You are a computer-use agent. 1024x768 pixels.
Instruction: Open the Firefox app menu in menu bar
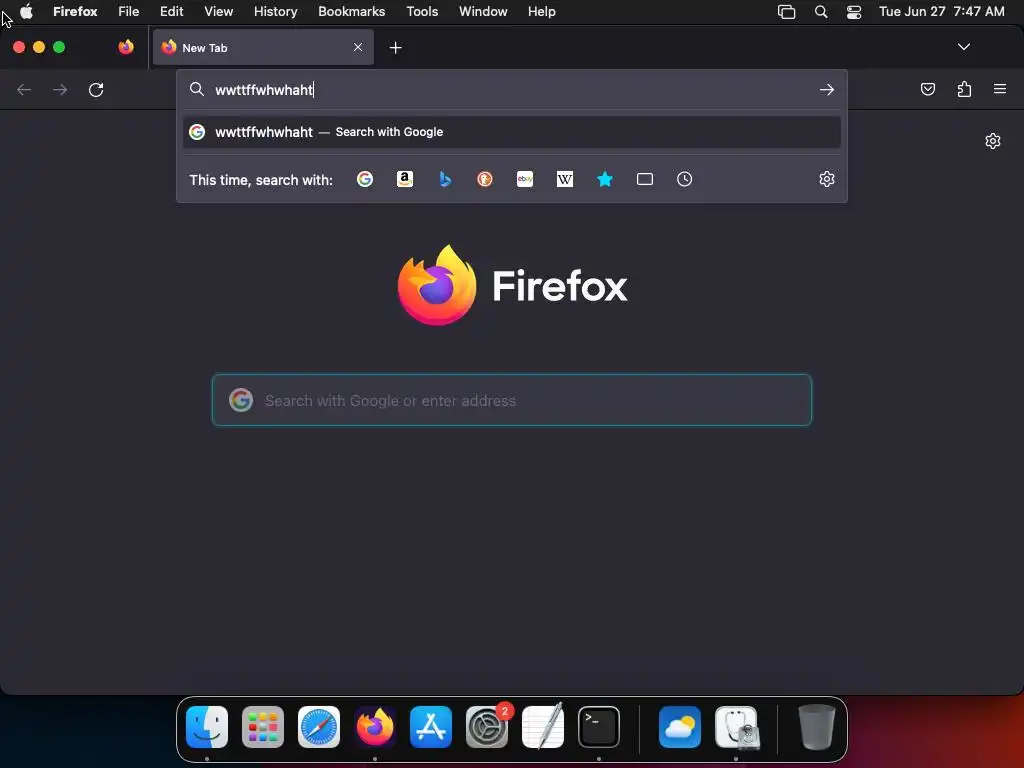coord(75,11)
